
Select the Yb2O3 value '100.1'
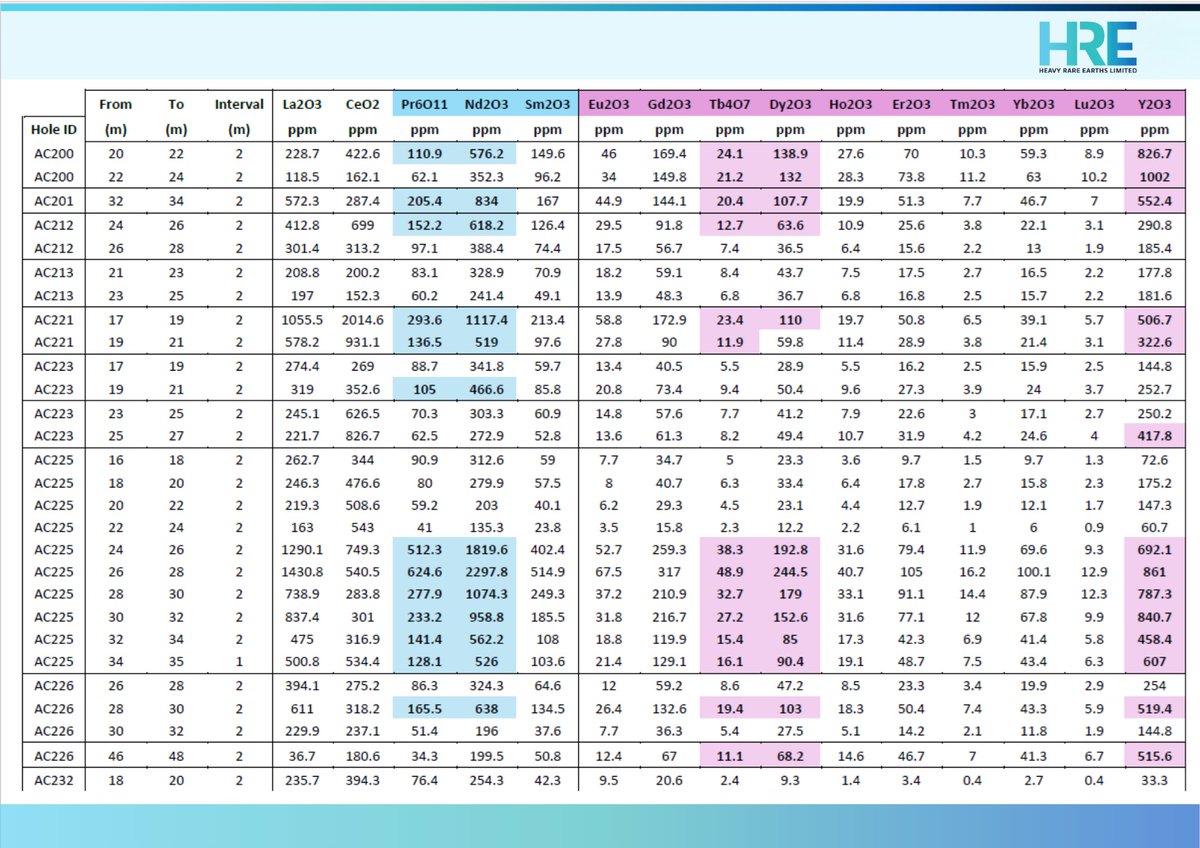pyautogui.click(x=1033, y=572)
